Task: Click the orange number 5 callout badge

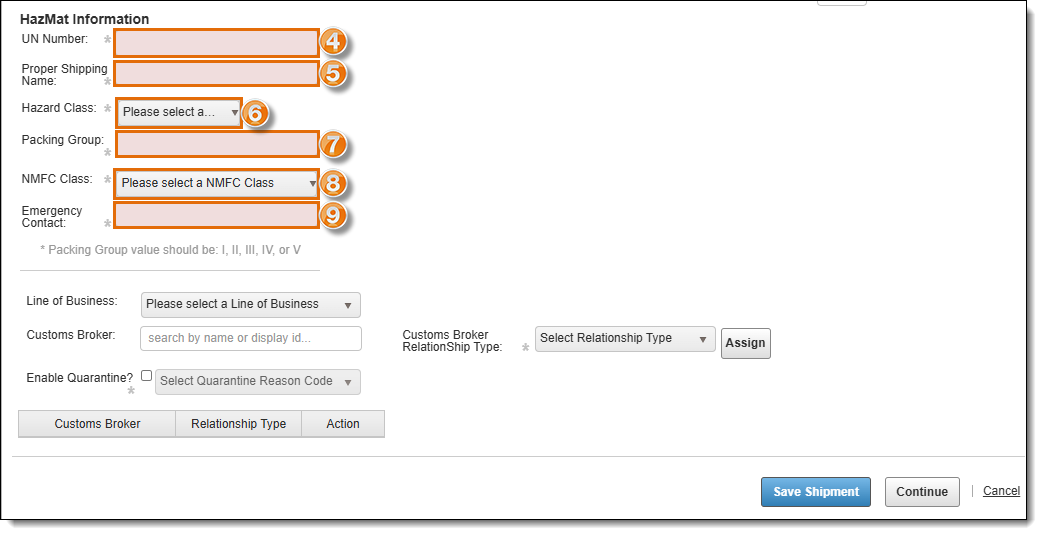Action: pos(334,74)
